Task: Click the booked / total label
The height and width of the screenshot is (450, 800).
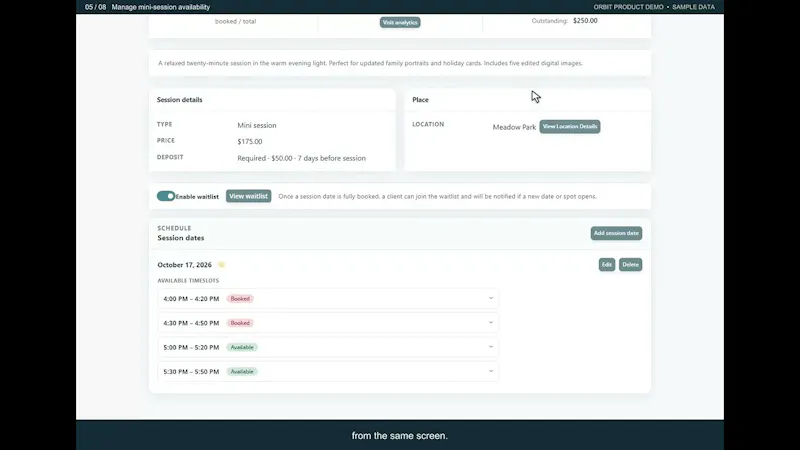Action: (x=236, y=21)
